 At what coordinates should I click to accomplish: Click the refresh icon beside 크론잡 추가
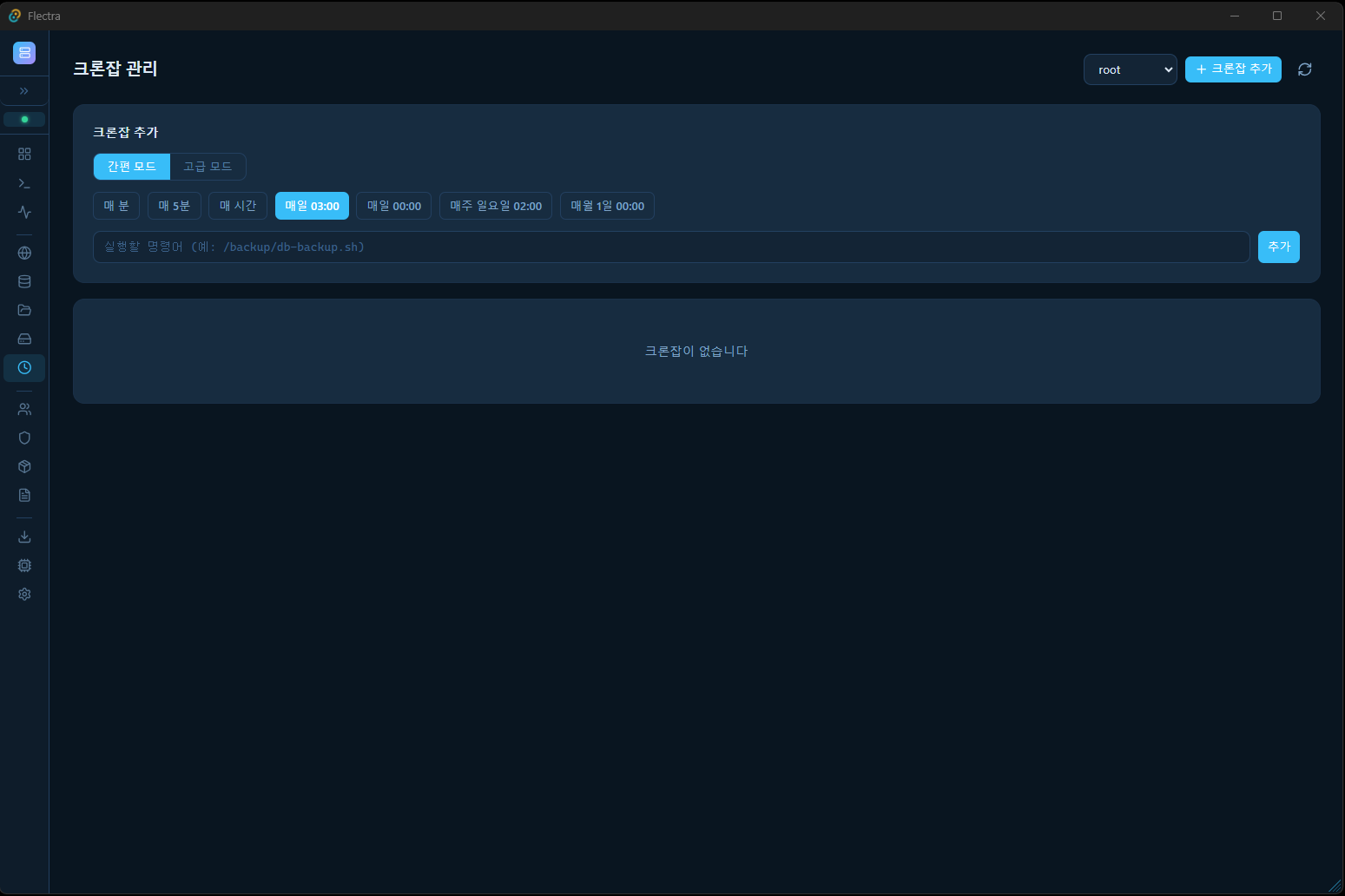pos(1304,69)
